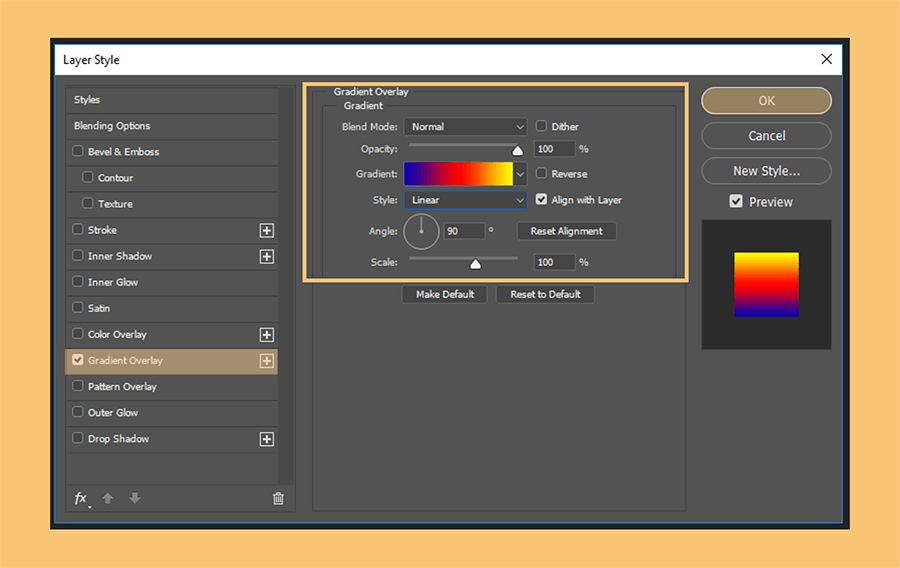Image resolution: width=900 pixels, height=568 pixels.
Task: Click the move effect down arrow
Action: click(134, 498)
